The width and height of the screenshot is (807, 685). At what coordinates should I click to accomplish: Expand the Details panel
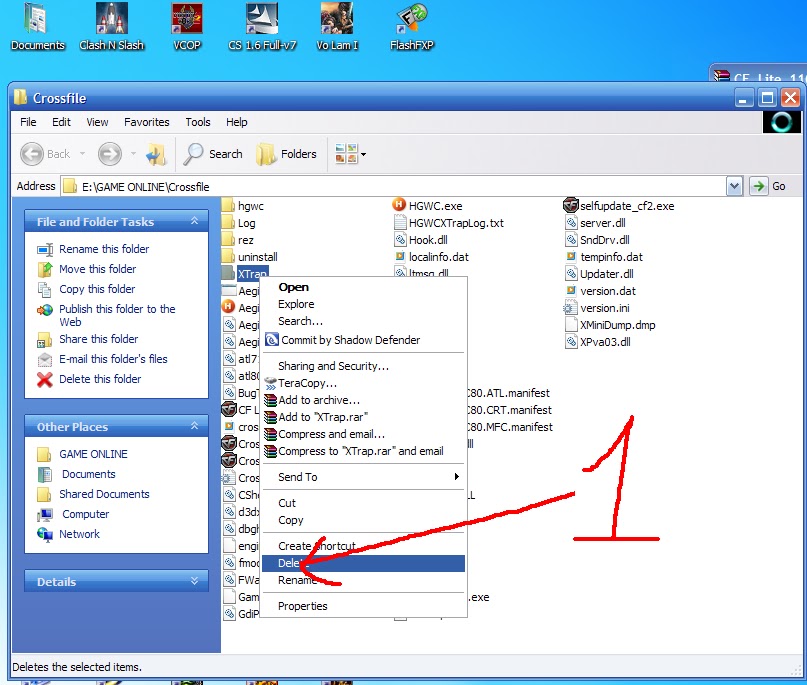[x=195, y=581]
